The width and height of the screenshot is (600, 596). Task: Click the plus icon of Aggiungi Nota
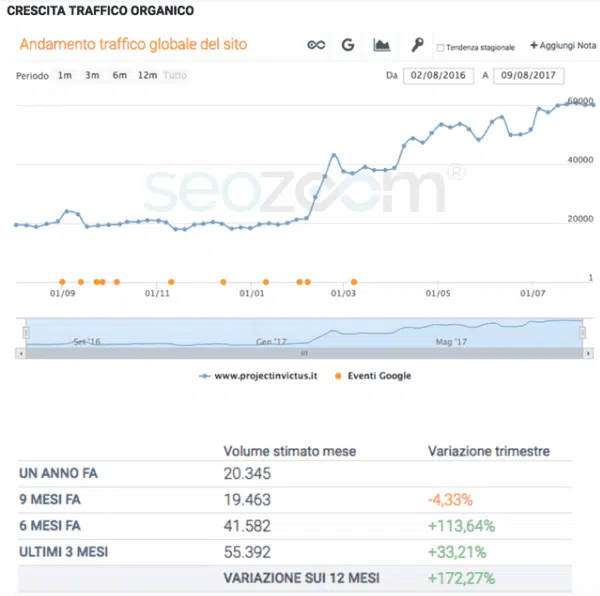[x=534, y=46]
